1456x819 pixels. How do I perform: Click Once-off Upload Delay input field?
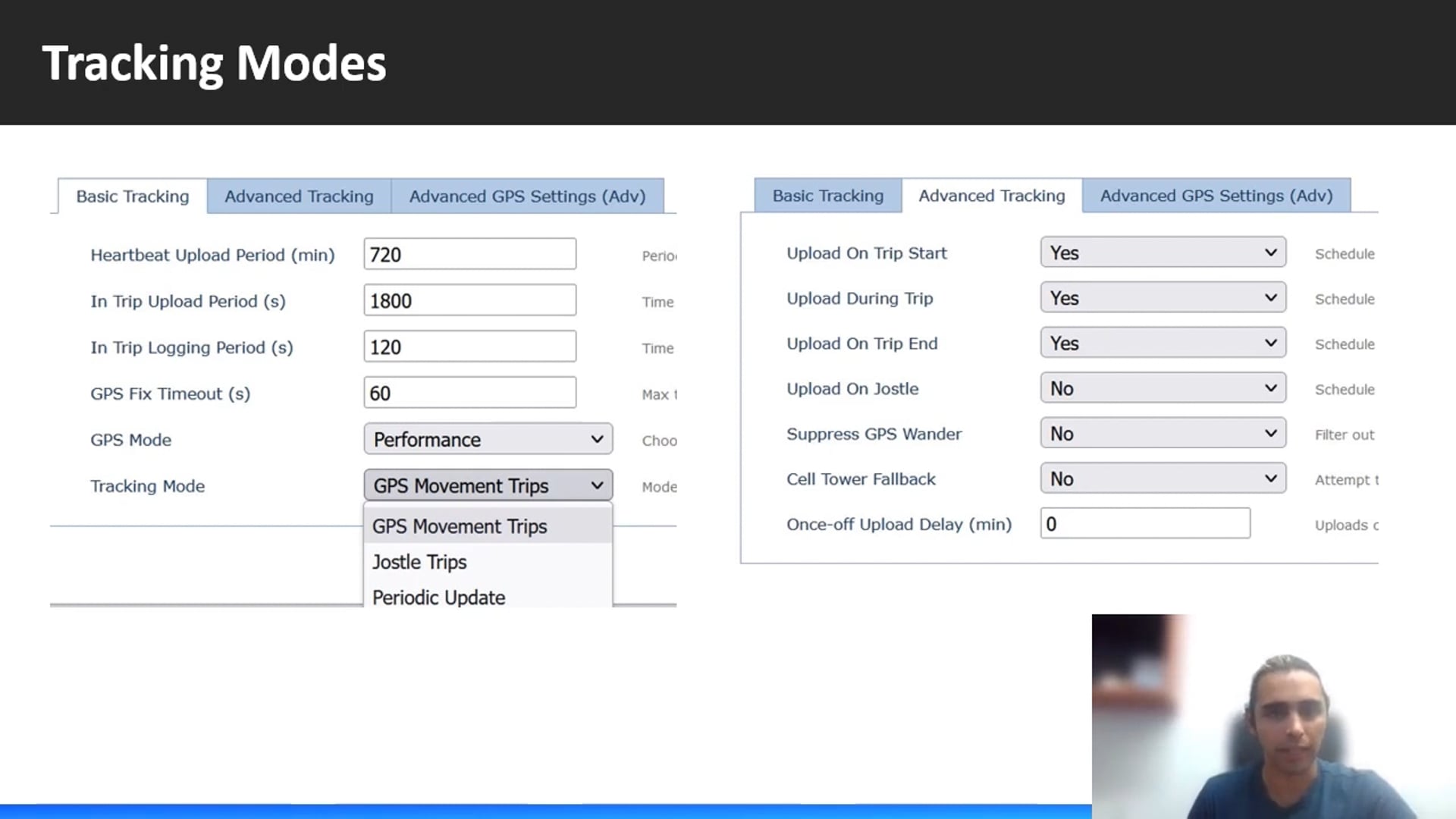pyautogui.click(x=1144, y=524)
